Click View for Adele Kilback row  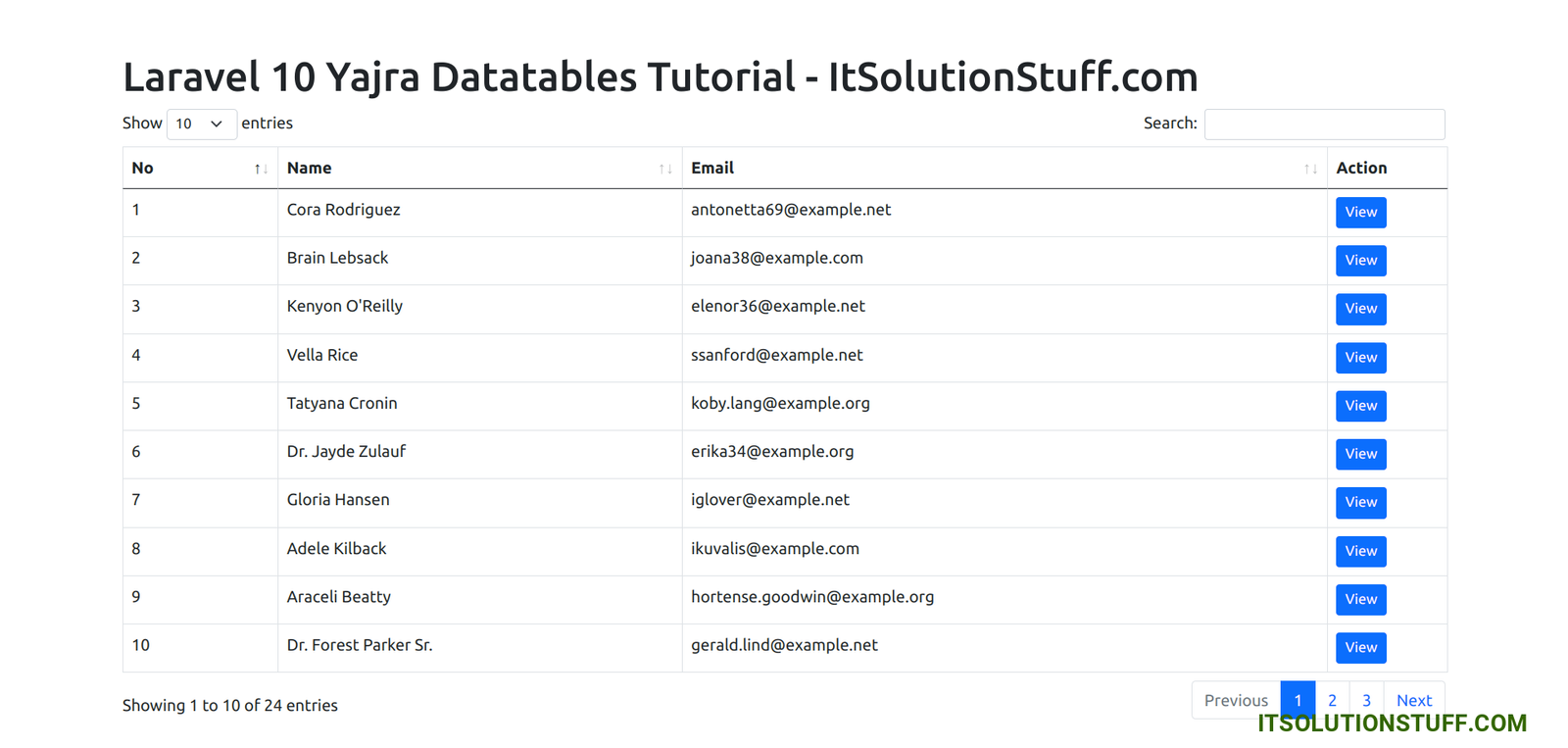pos(1360,551)
